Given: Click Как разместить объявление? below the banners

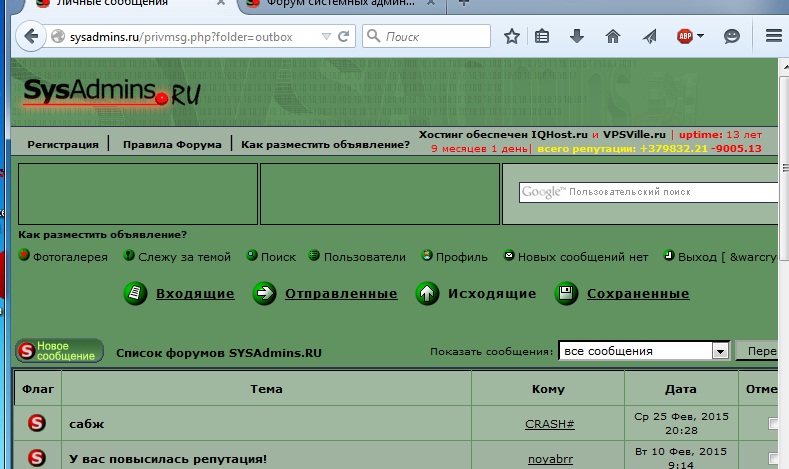Looking at the screenshot, I should click(x=102, y=234).
